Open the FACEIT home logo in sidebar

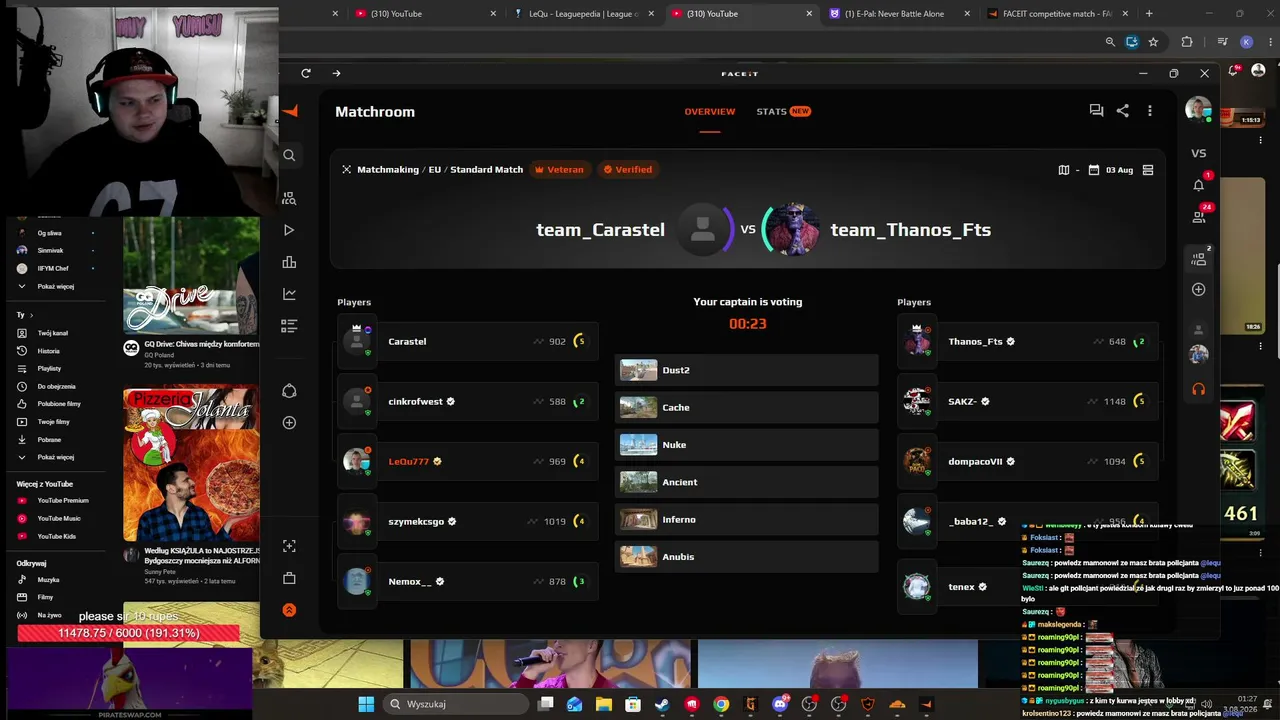pyautogui.click(x=290, y=111)
